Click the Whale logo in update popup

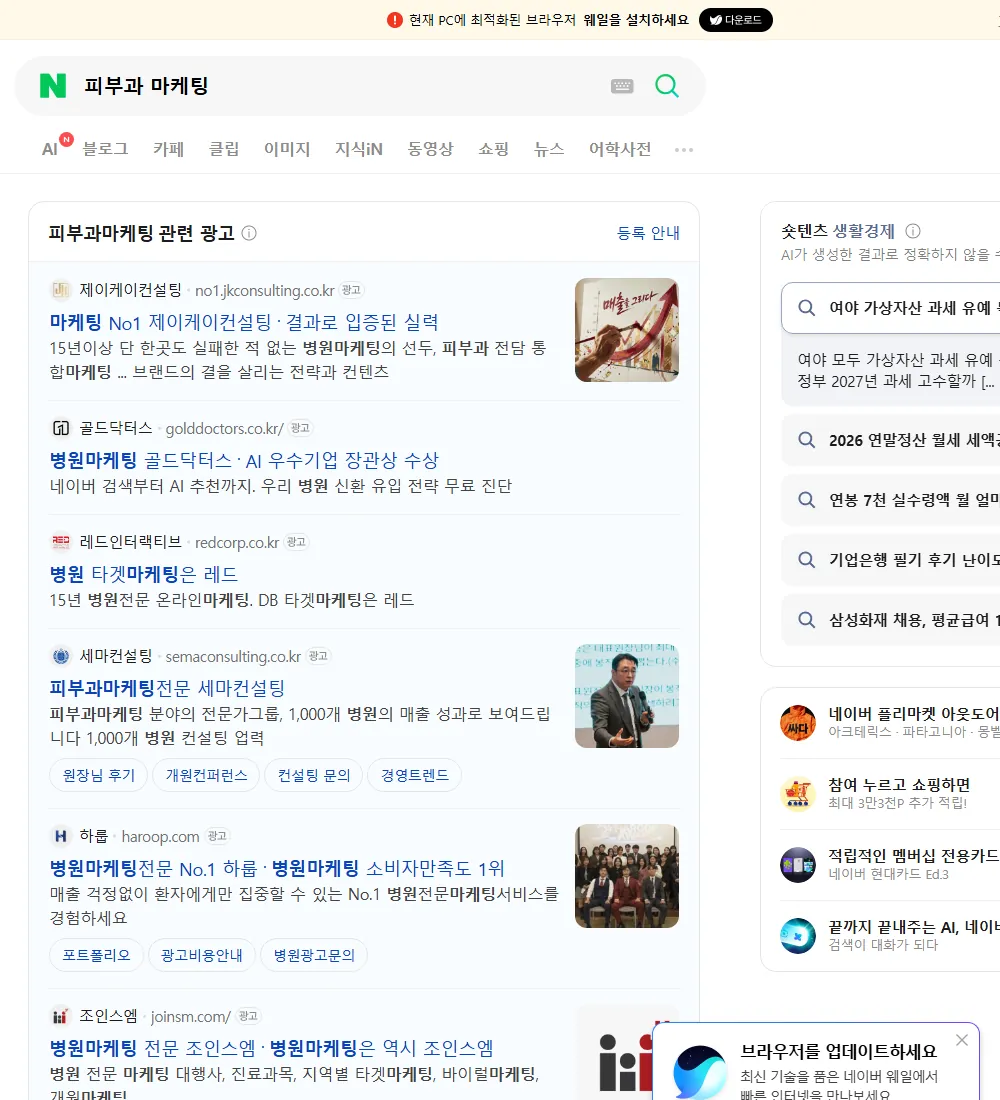click(x=700, y=1073)
